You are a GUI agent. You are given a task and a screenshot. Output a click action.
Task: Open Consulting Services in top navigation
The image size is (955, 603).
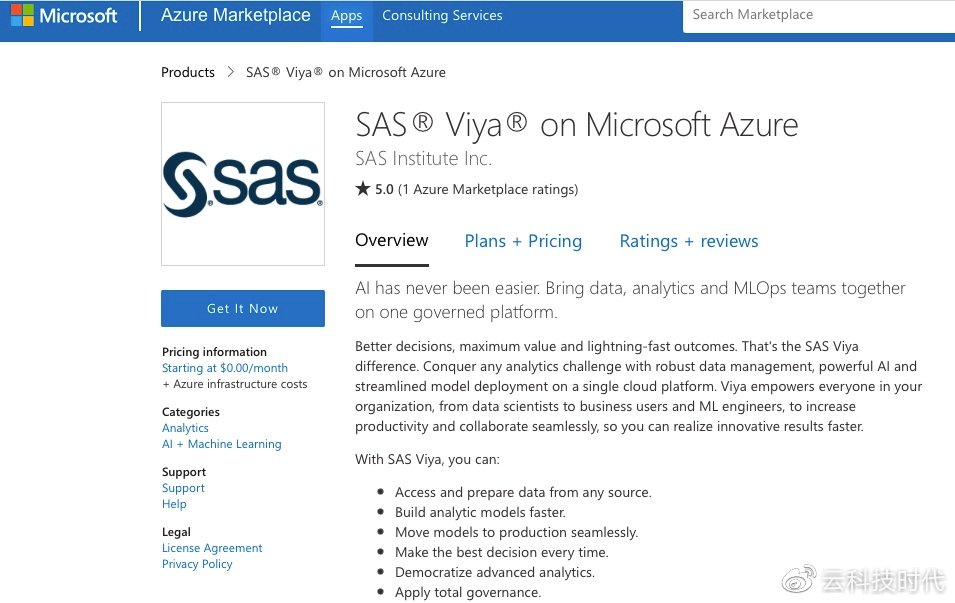[x=442, y=16]
